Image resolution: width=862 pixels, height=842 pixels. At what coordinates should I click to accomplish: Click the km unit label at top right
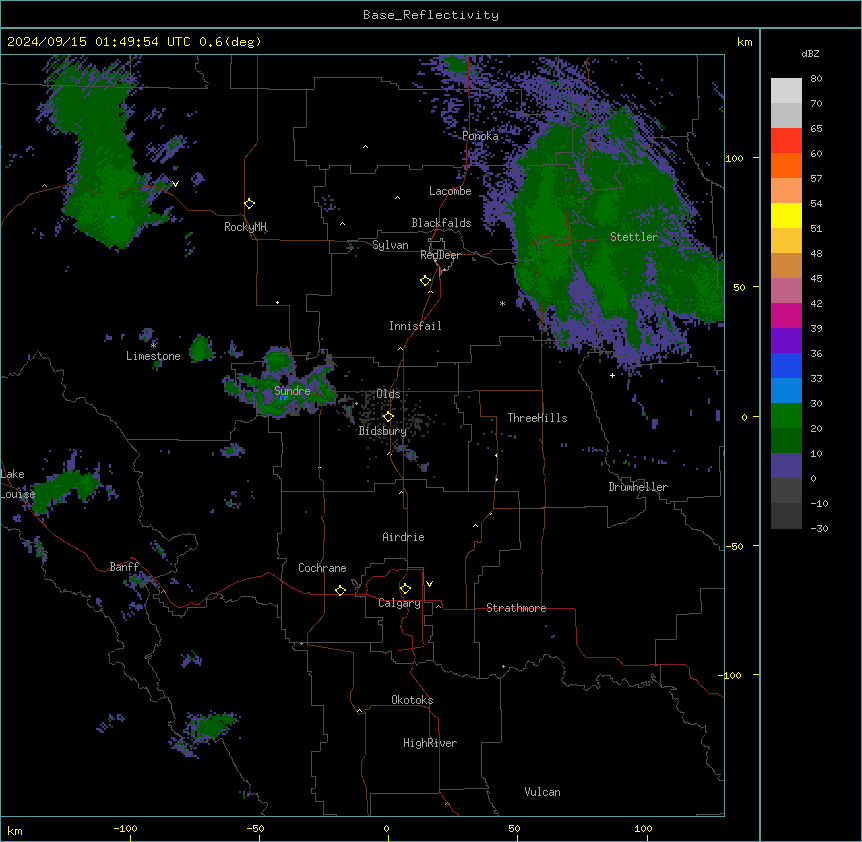(745, 42)
